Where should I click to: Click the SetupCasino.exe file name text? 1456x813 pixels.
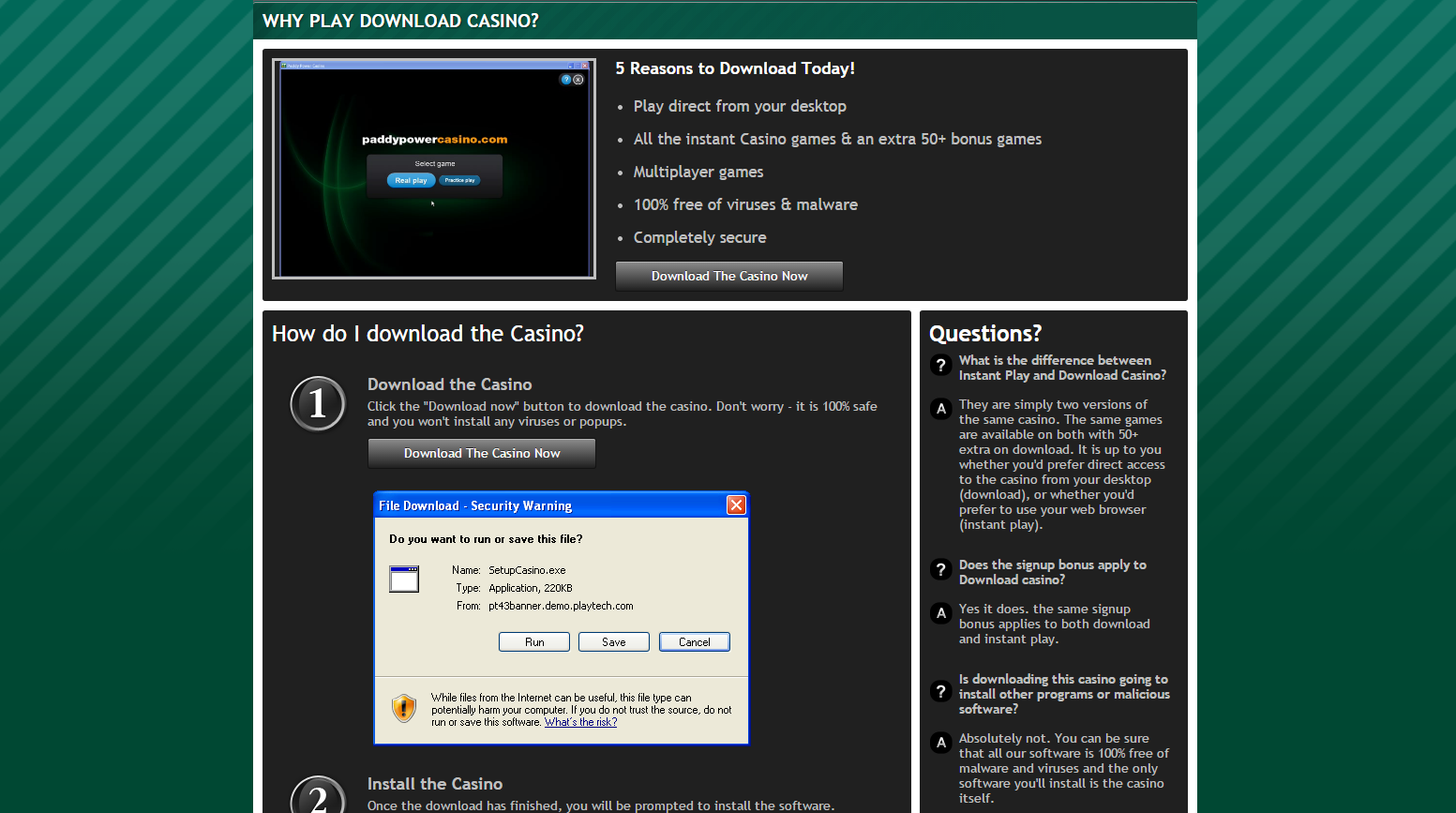pos(527,570)
